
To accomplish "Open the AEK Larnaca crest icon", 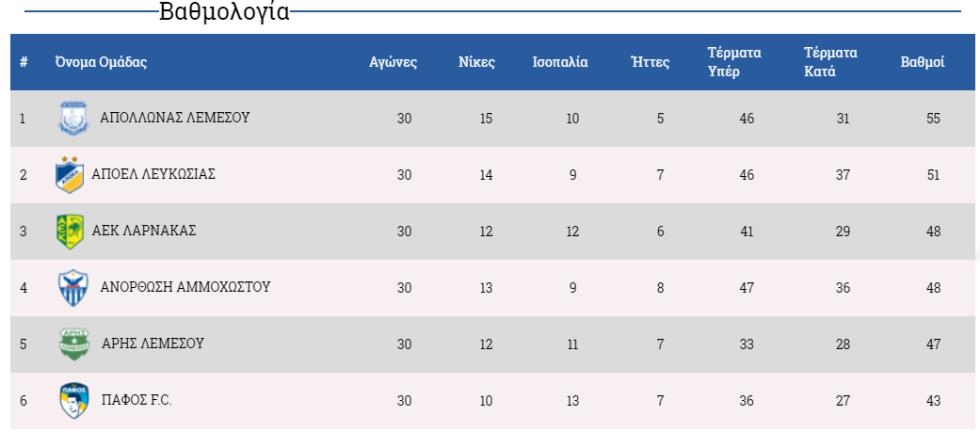I will coord(69,231).
